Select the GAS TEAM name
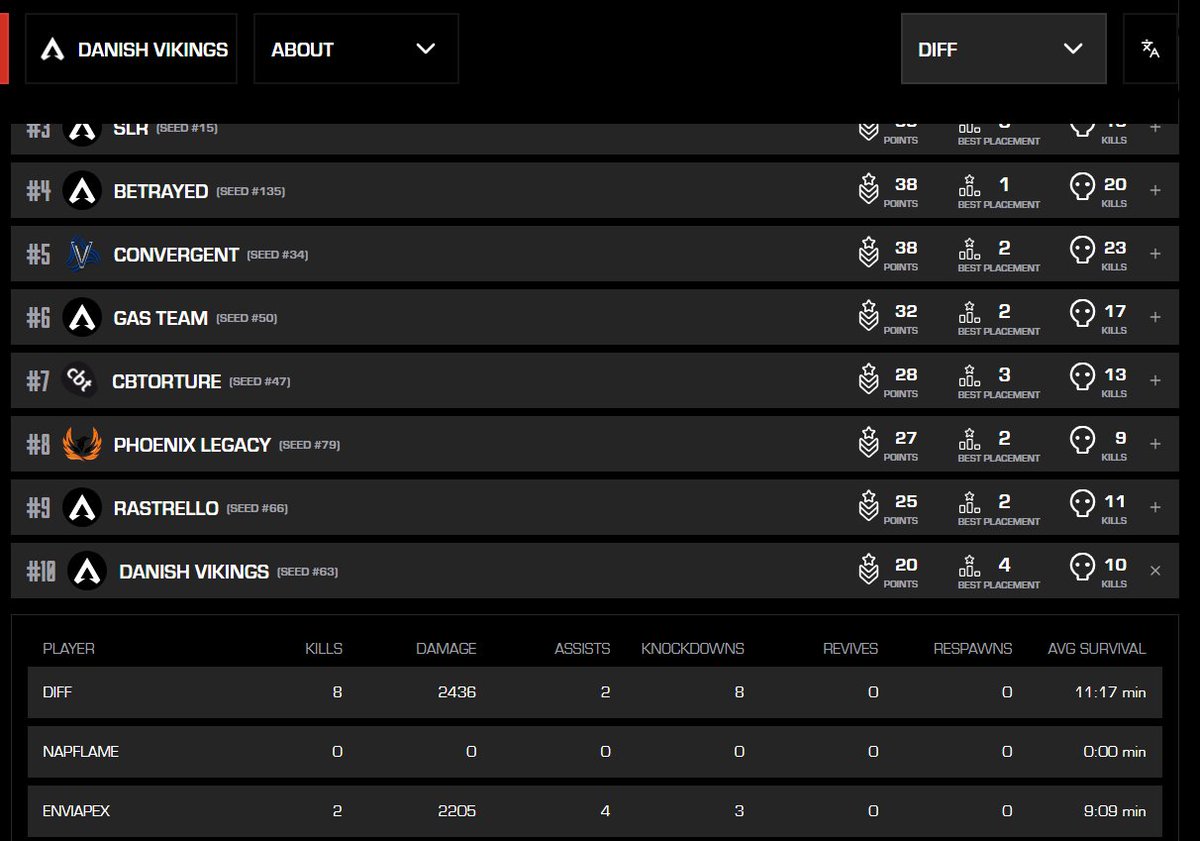This screenshot has width=1200, height=841. click(x=161, y=318)
